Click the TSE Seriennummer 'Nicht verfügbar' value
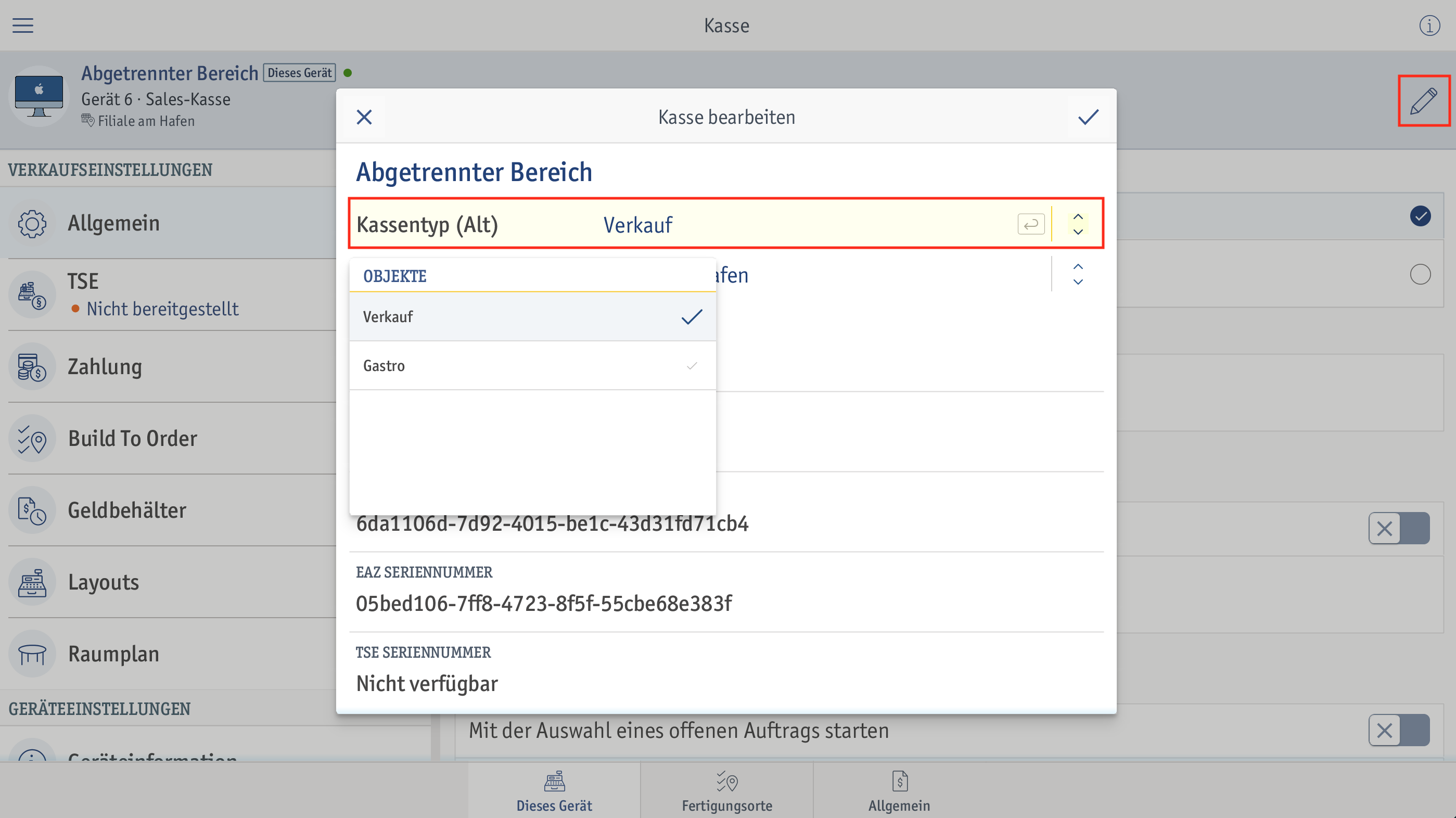 pos(427,683)
